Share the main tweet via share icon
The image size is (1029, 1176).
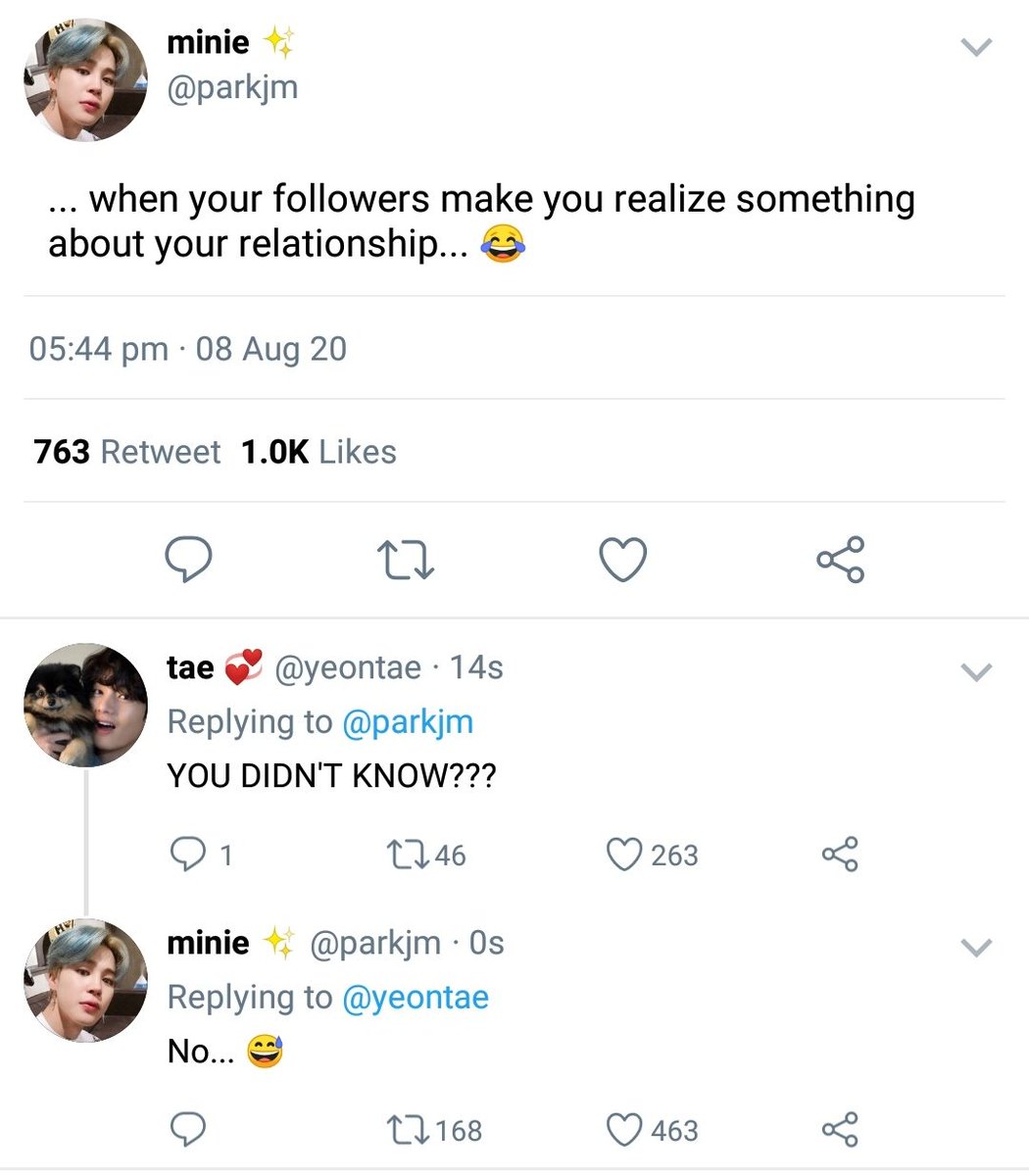841,560
